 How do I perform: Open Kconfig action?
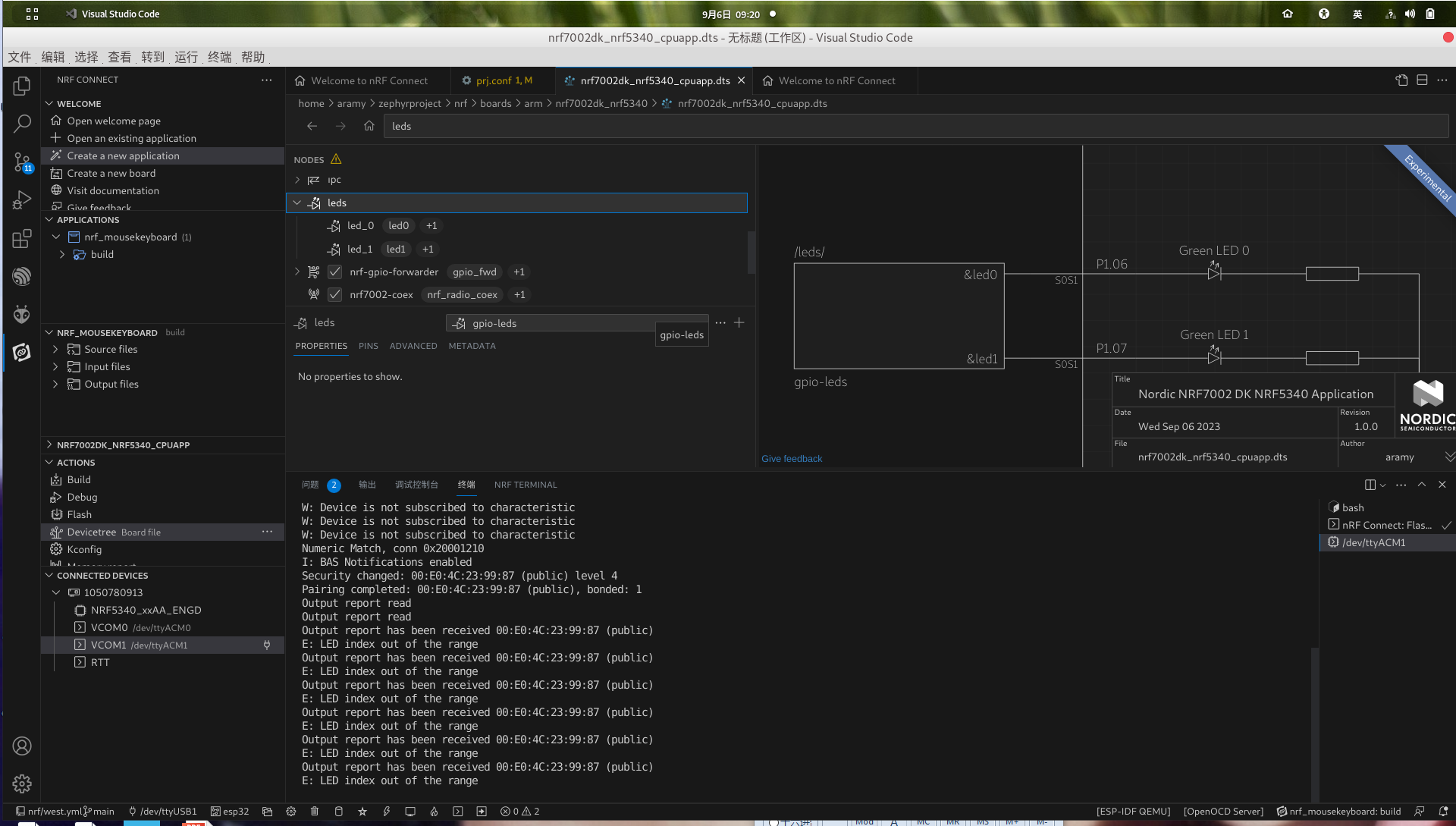coord(84,550)
